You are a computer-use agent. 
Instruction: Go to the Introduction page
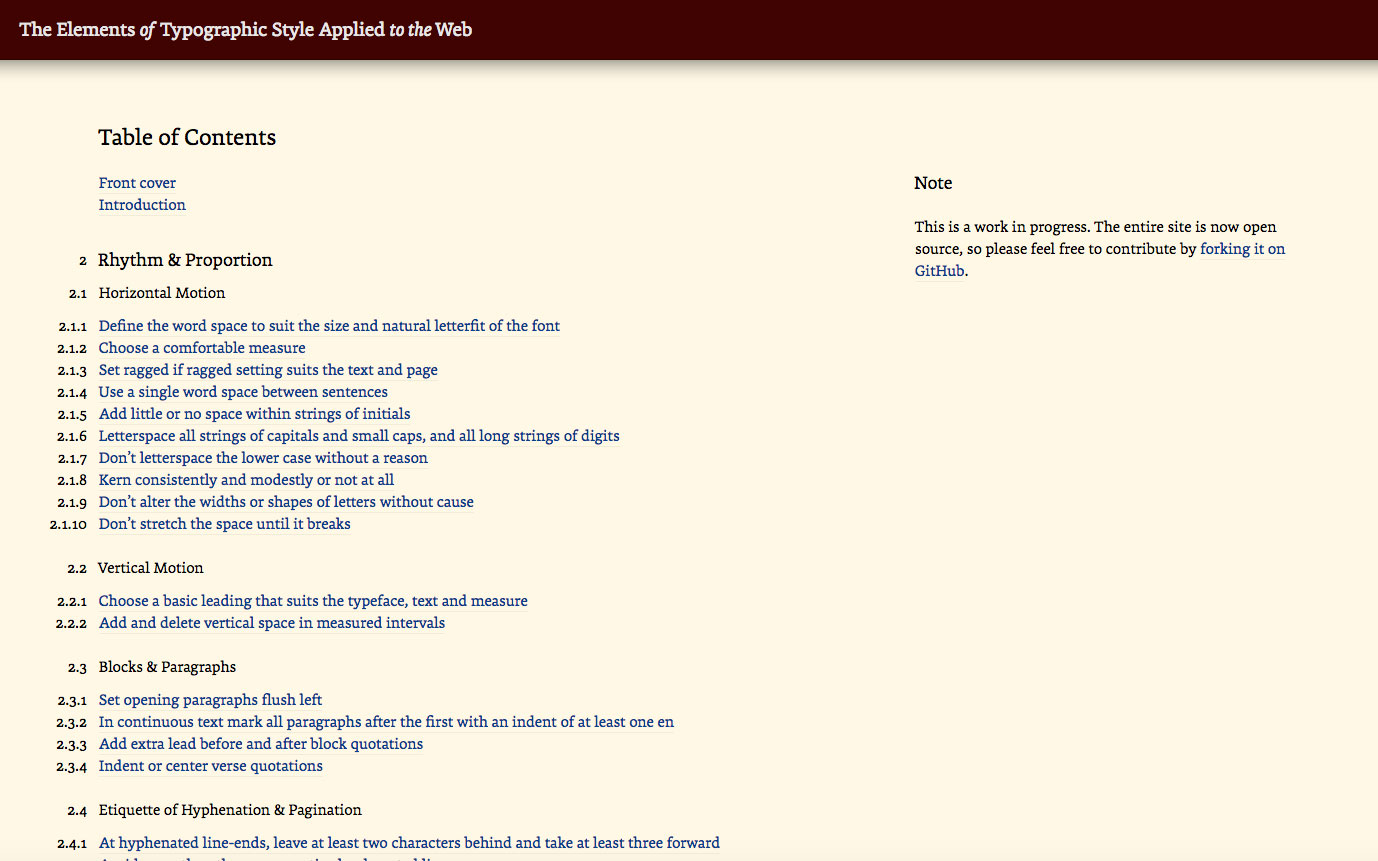point(142,205)
